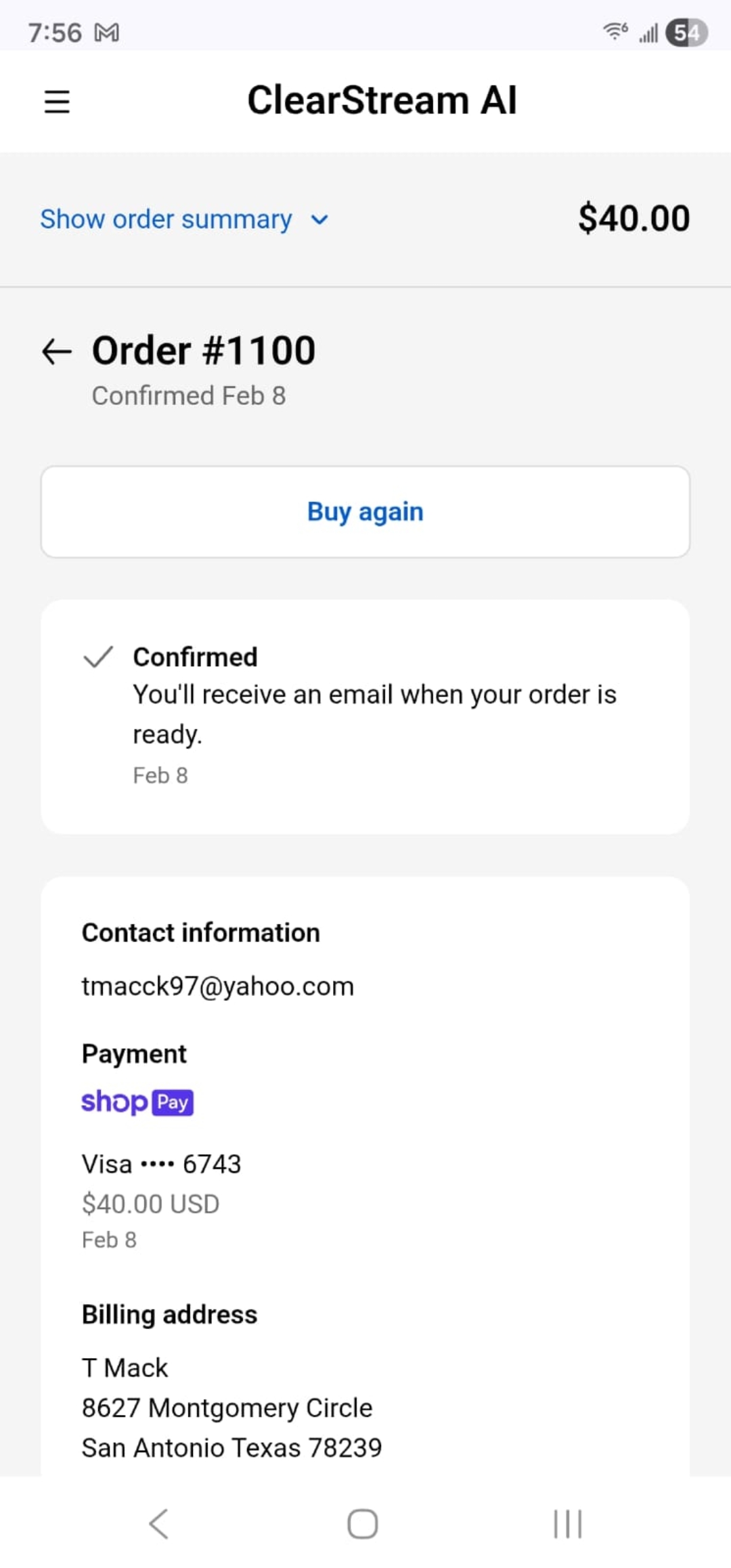Open the hamburger navigation menu

point(57,102)
